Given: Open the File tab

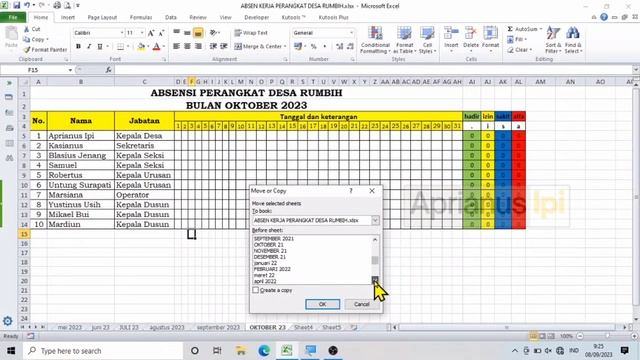Looking at the screenshot, I should [13, 17].
